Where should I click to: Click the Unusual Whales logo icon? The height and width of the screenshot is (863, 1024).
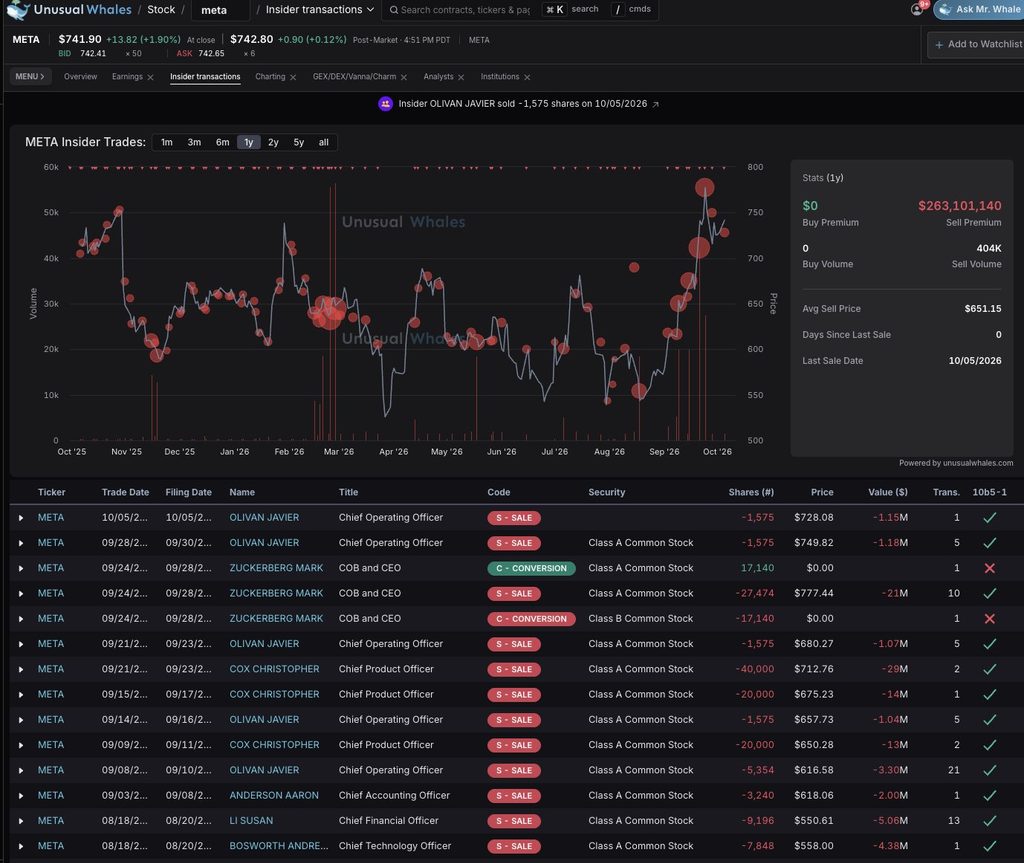click(x=18, y=10)
